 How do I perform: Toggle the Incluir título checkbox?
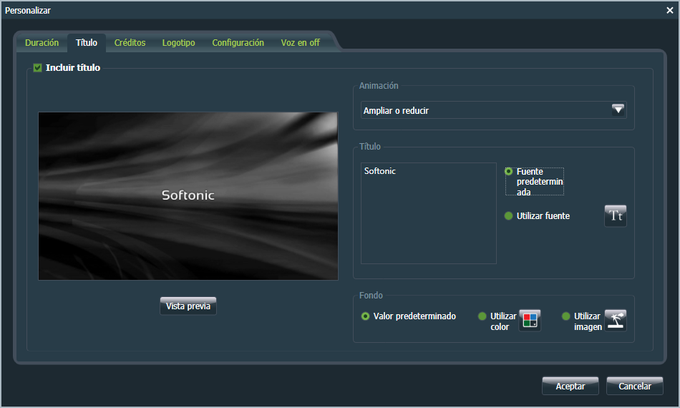click(x=38, y=68)
